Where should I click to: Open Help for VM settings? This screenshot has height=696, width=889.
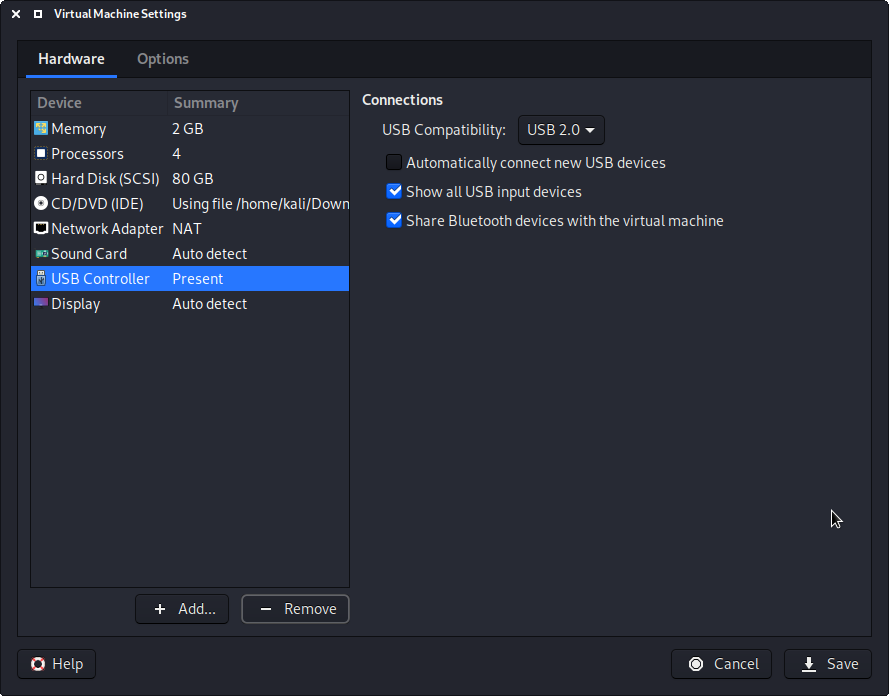pyautogui.click(x=57, y=664)
